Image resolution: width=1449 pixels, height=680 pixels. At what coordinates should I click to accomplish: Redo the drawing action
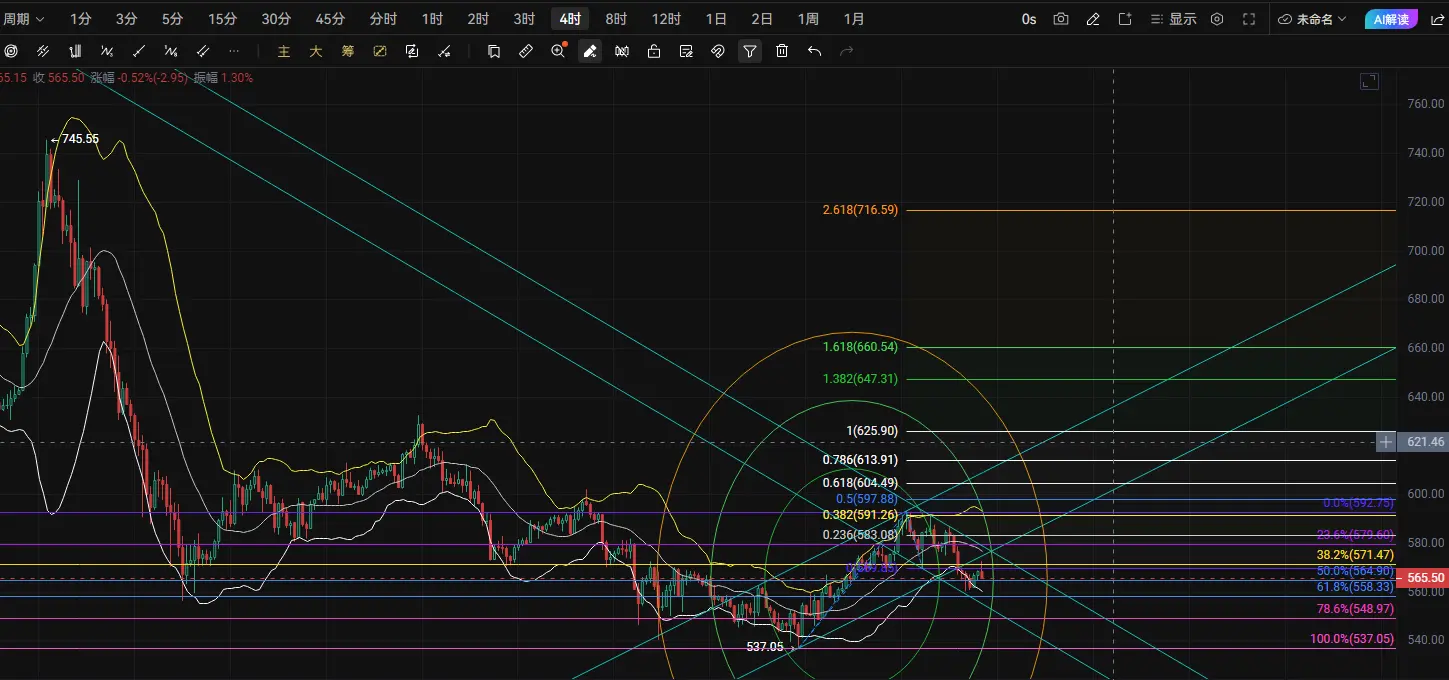click(846, 51)
